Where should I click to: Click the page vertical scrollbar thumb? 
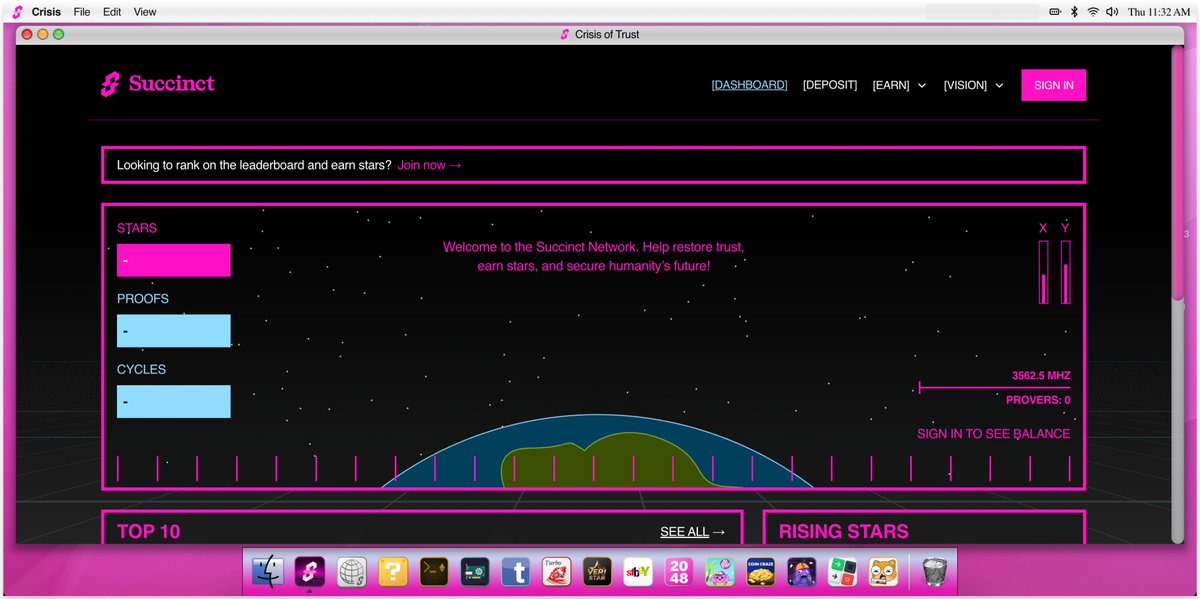click(1177, 173)
